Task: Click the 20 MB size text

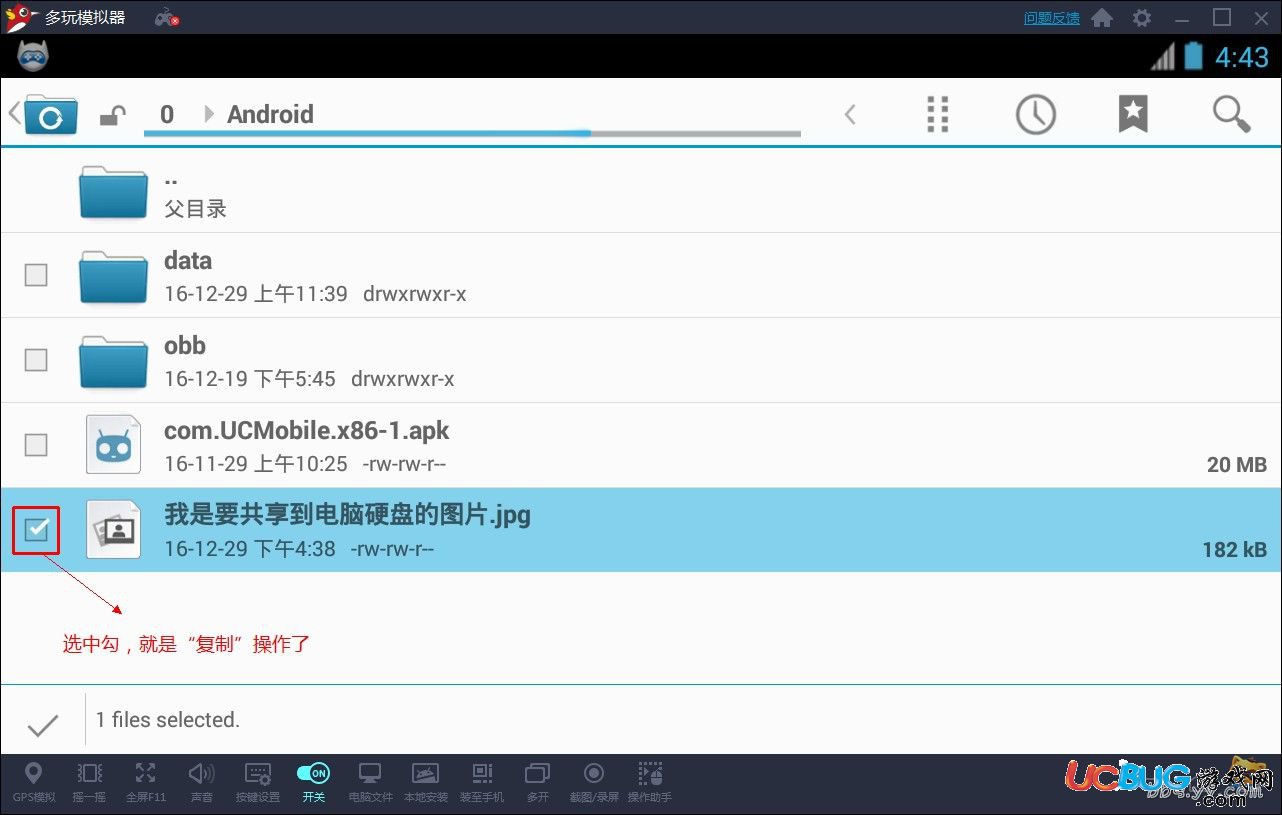Action: pyautogui.click(x=1237, y=465)
